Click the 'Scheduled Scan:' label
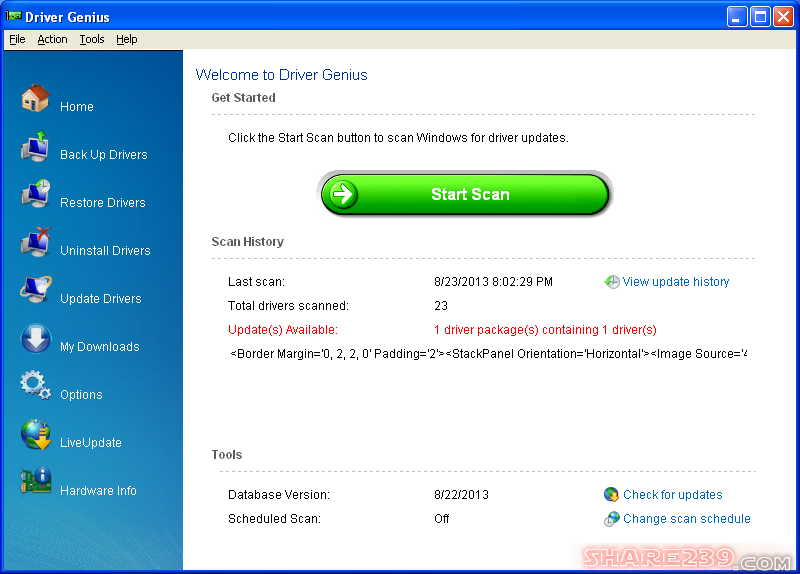Screen dimensions: 800x574 point(274,519)
